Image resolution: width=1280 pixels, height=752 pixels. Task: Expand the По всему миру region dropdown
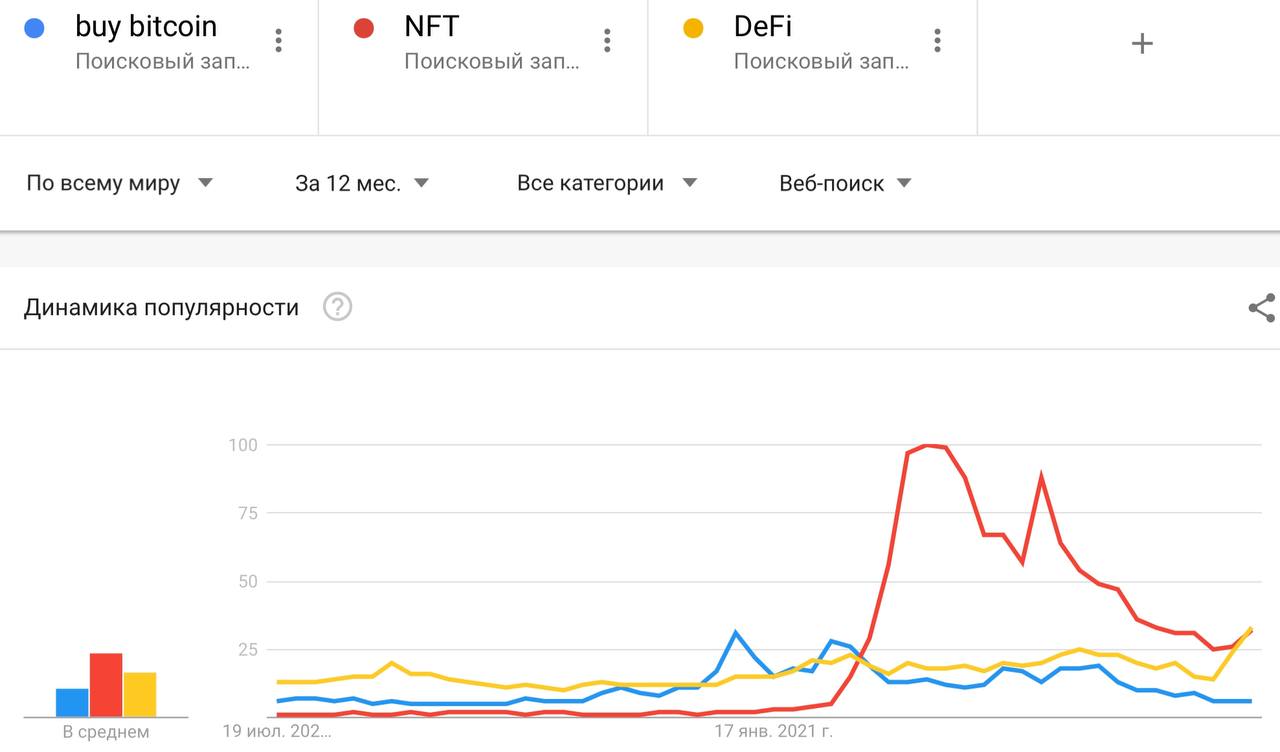tap(120, 183)
